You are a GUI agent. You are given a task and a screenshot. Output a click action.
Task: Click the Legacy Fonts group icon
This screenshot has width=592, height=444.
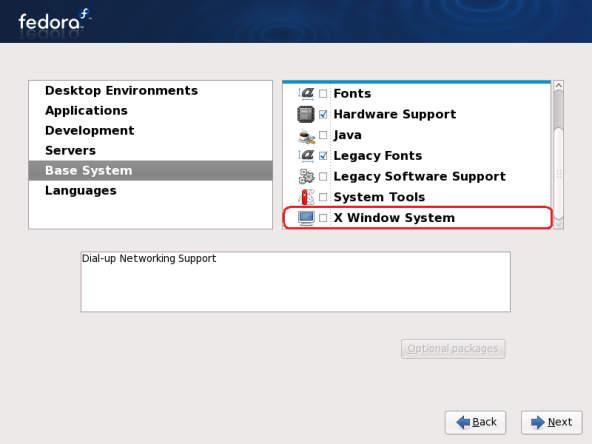[x=306, y=156]
